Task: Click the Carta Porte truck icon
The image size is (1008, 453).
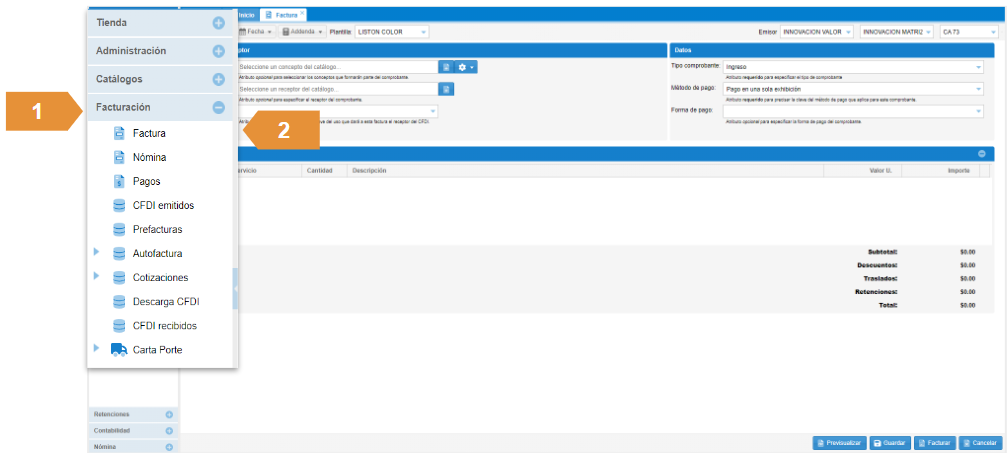Action: [x=119, y=349]
